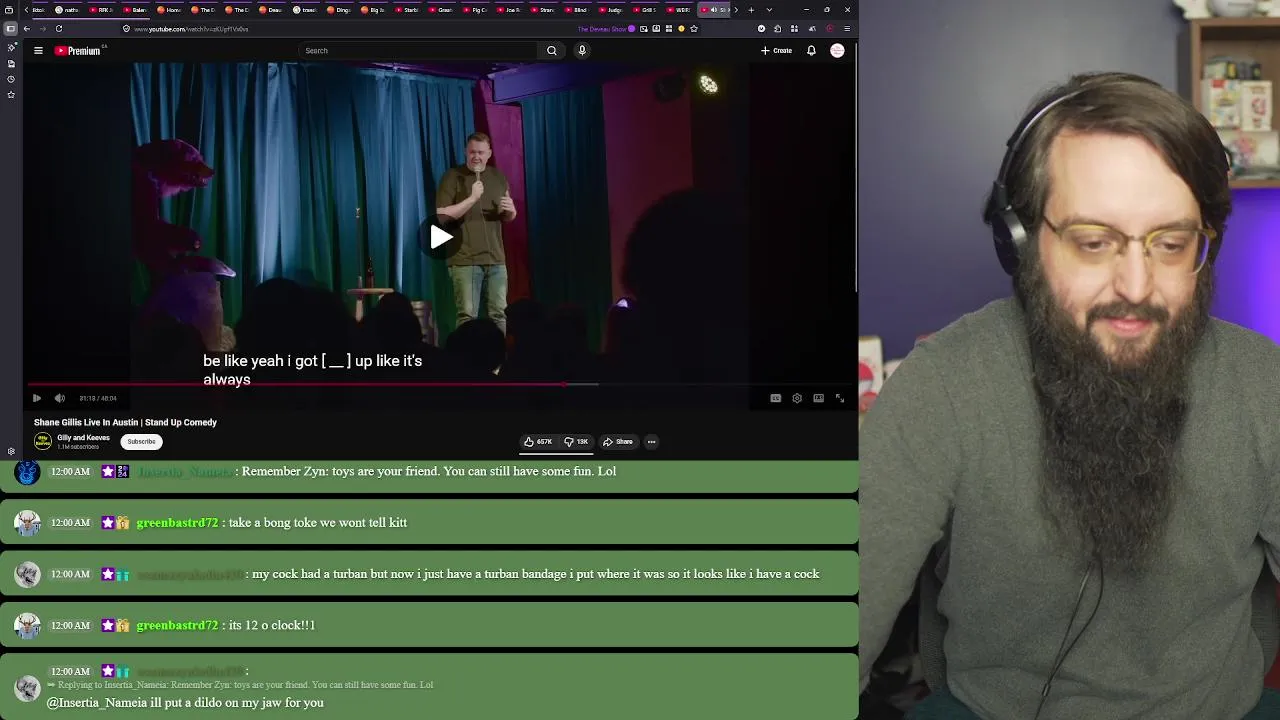The image size is (1280, 720).
Task: Switch to the Blind browser tab
Action: tap(577, 10)
